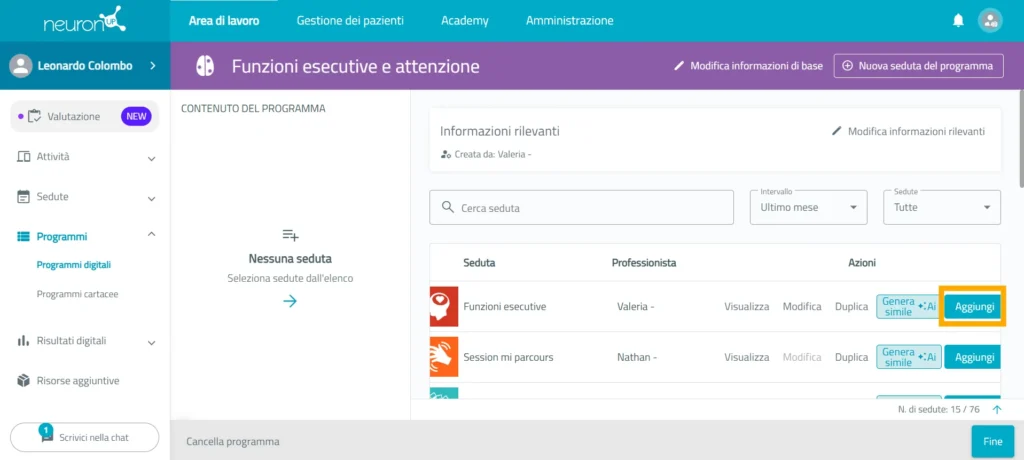Select Programmi digitali in sidebar

tap(74, 265)
